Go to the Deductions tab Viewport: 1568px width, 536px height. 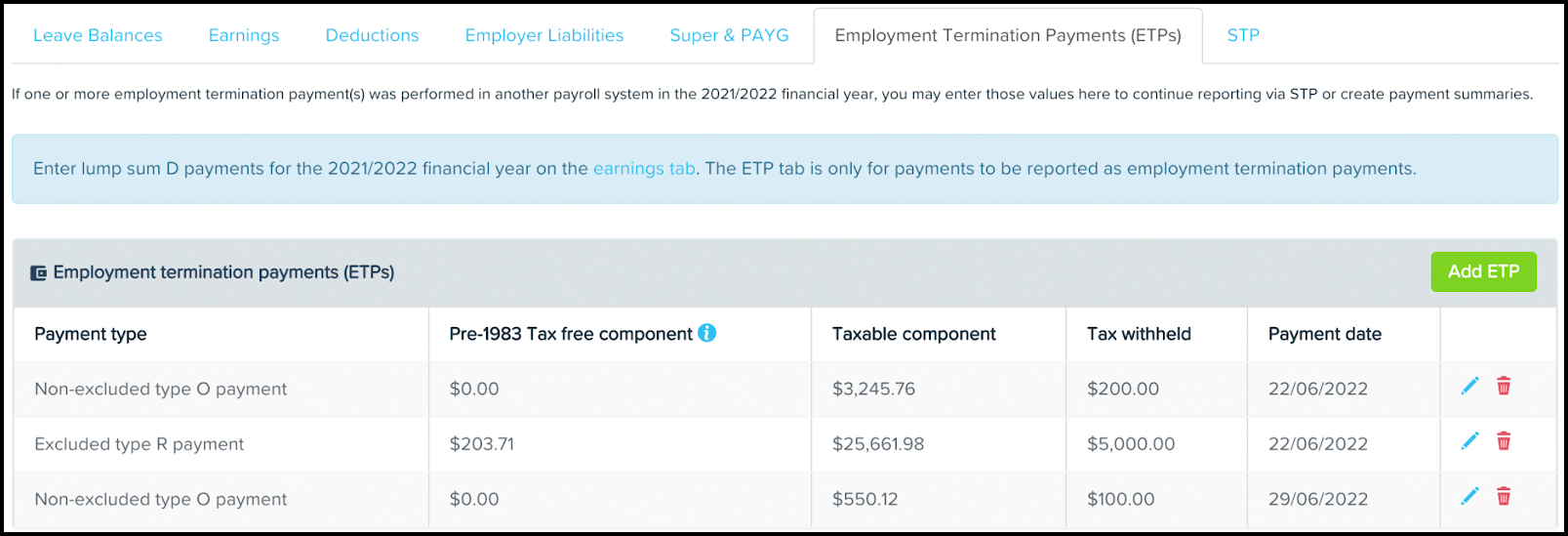372,35
